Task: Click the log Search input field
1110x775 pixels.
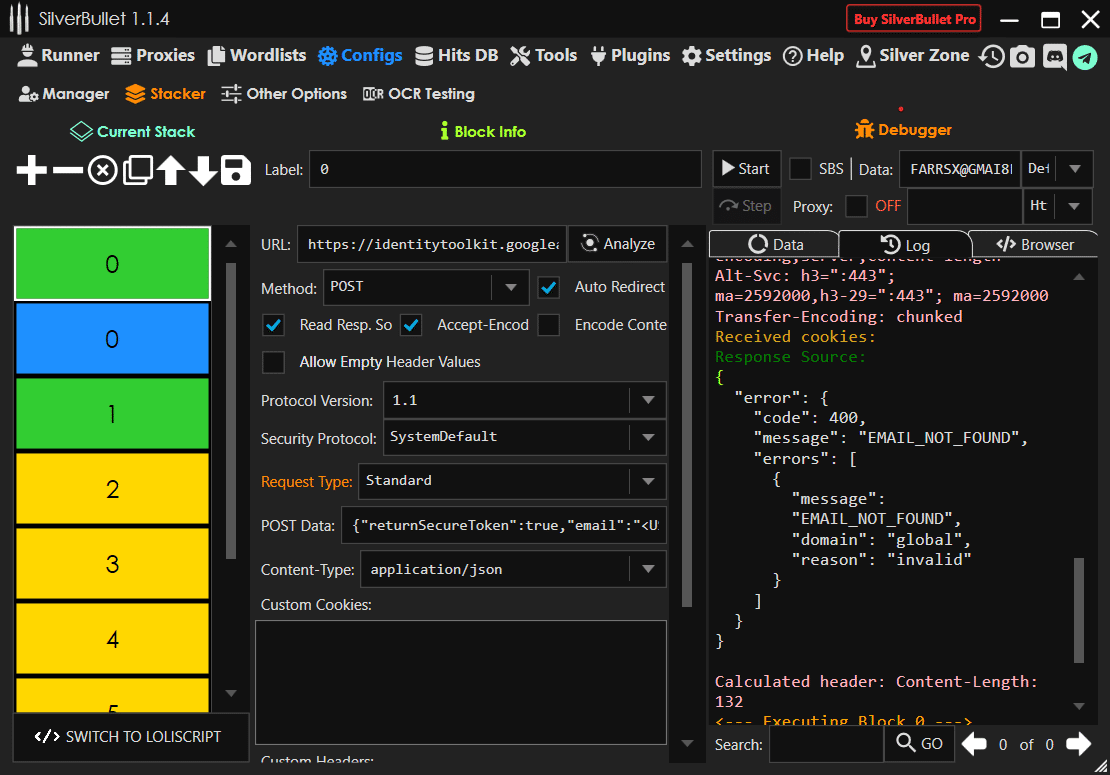Action: (825, 744)
